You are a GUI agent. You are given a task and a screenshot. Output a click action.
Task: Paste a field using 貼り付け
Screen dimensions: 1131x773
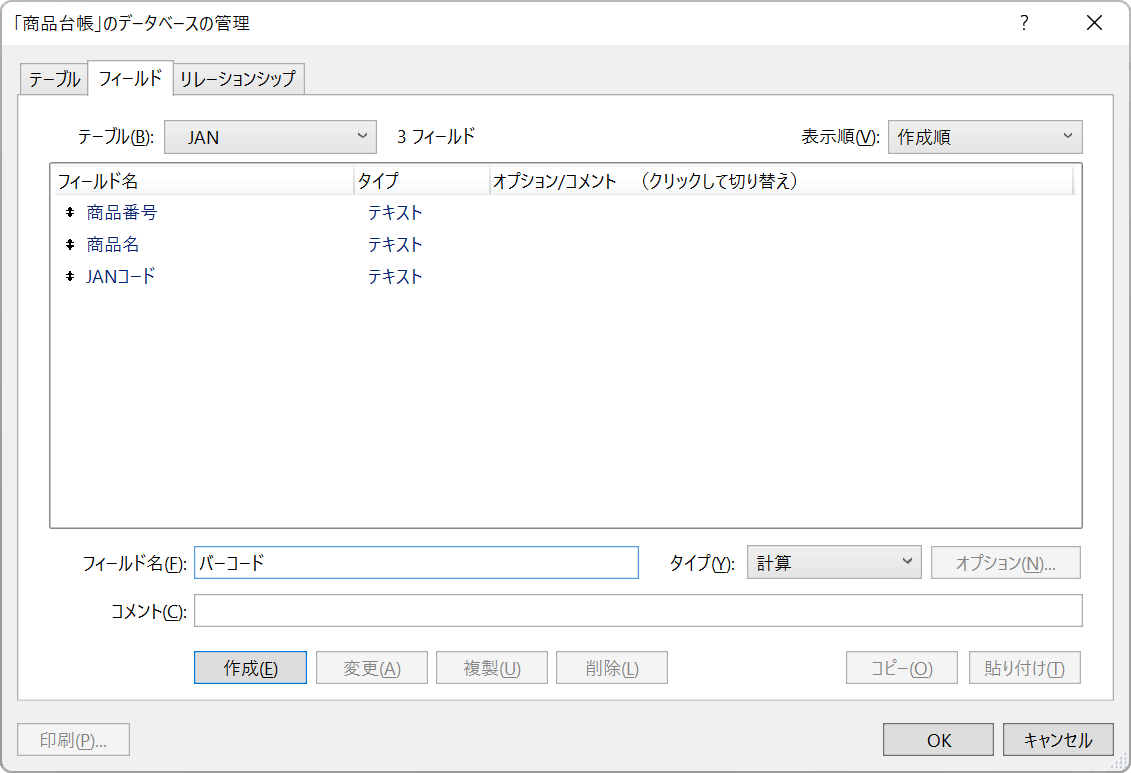coord(1024,667)
